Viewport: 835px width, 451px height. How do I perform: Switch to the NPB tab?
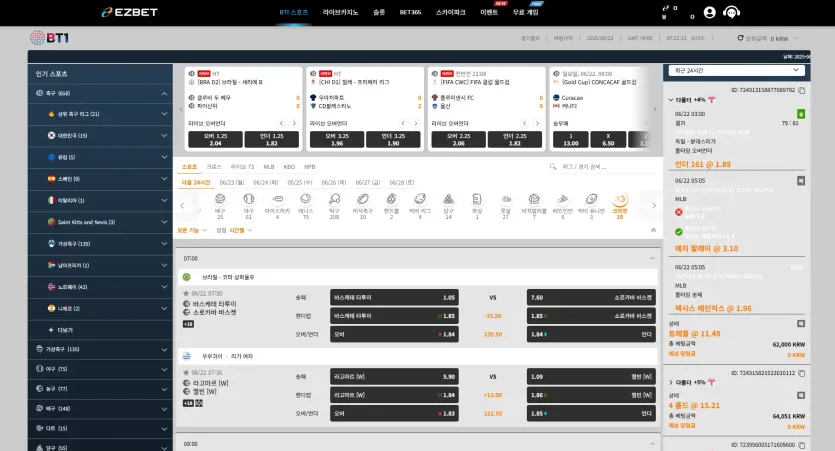point(309,167)
